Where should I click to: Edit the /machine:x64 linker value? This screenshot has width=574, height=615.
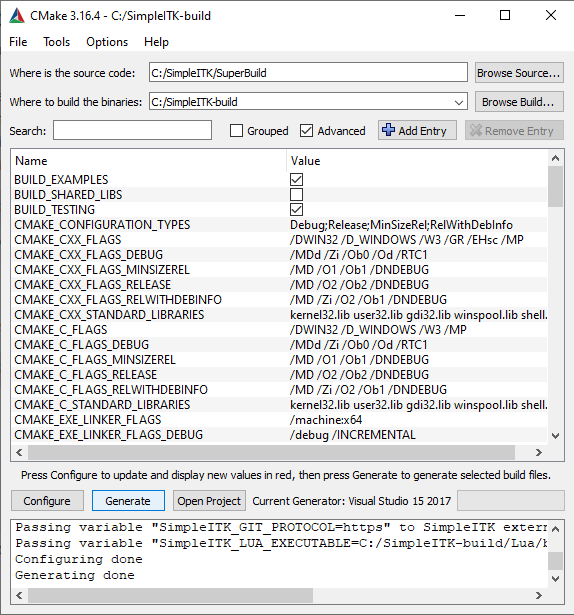point(326,420)
